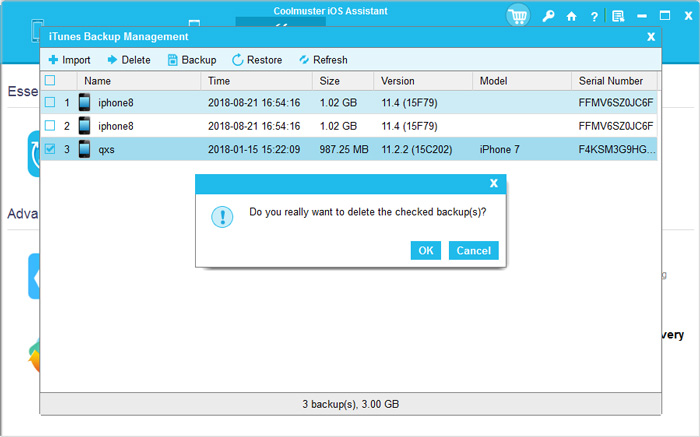Viewport: 700px width, 437px height.
Task: Uncheck the box for qxs backup
Action: [x=50, y=149]
